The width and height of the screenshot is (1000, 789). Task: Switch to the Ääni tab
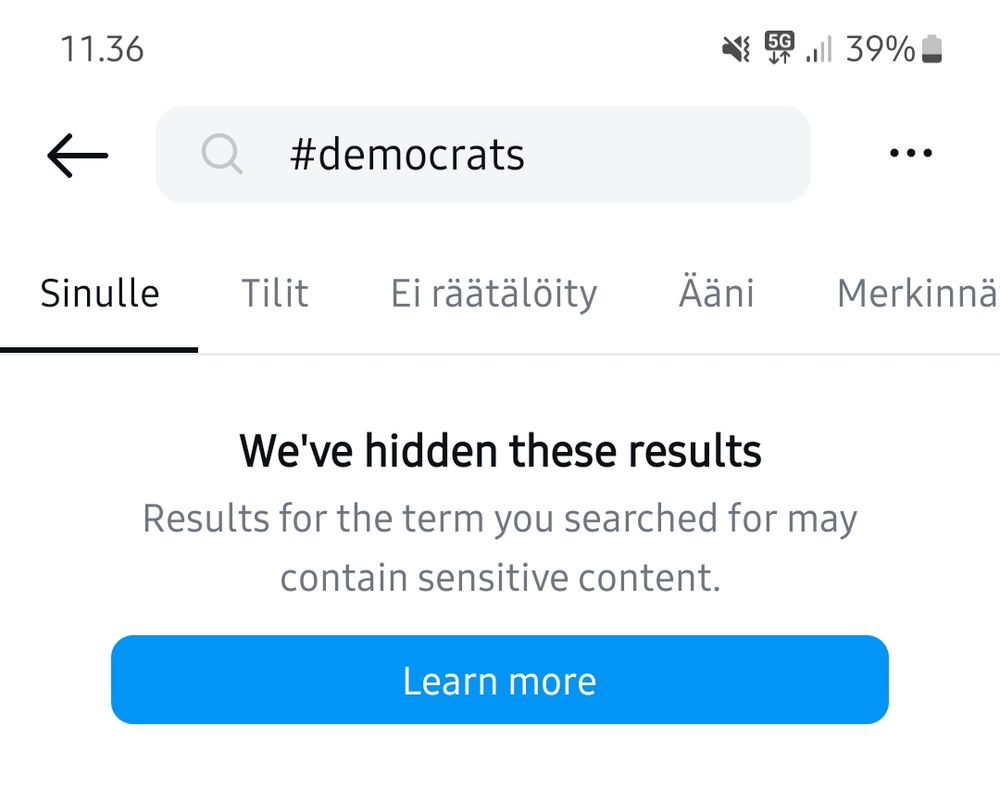[716, 294]
